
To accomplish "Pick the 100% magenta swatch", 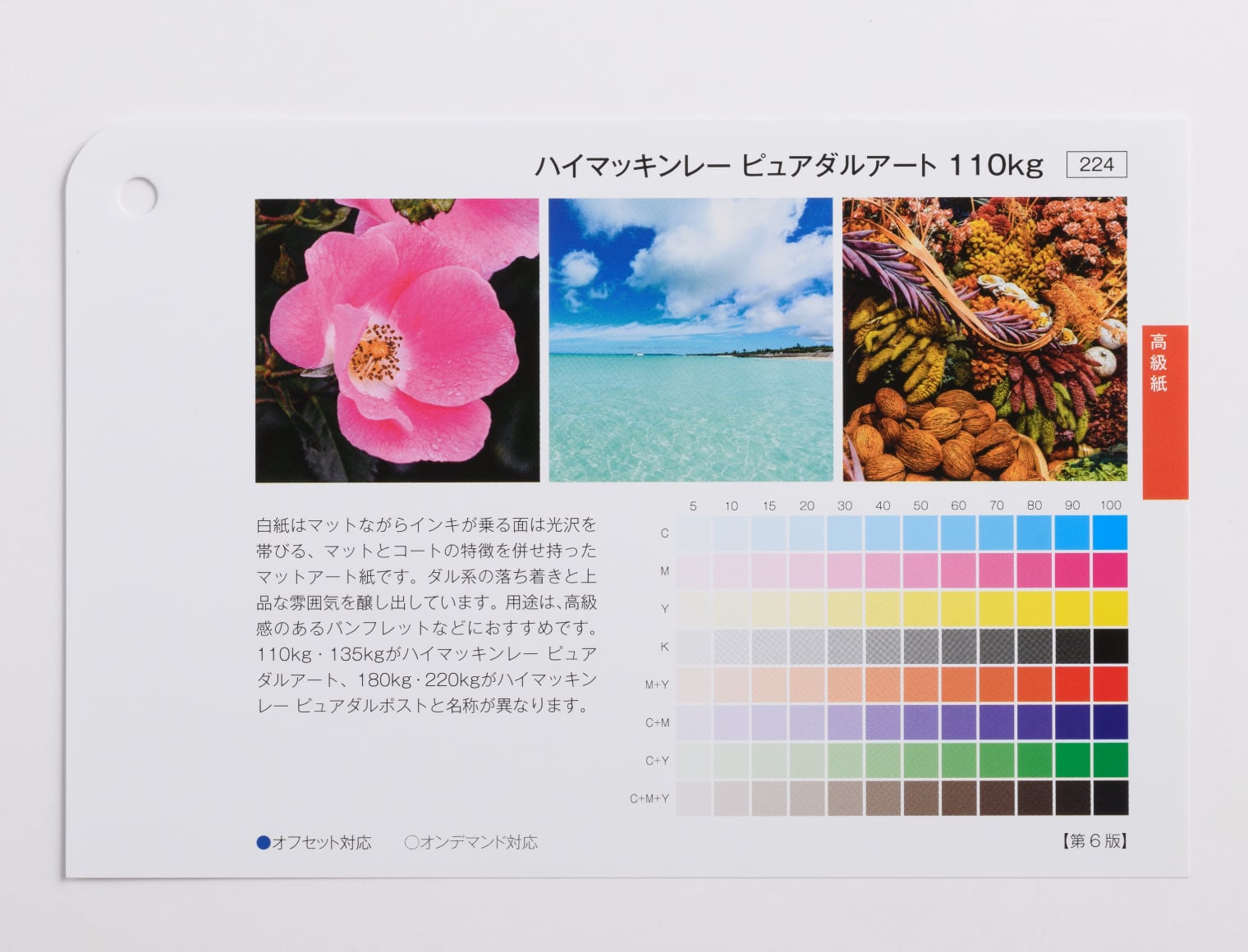I will click(1110, 571).
